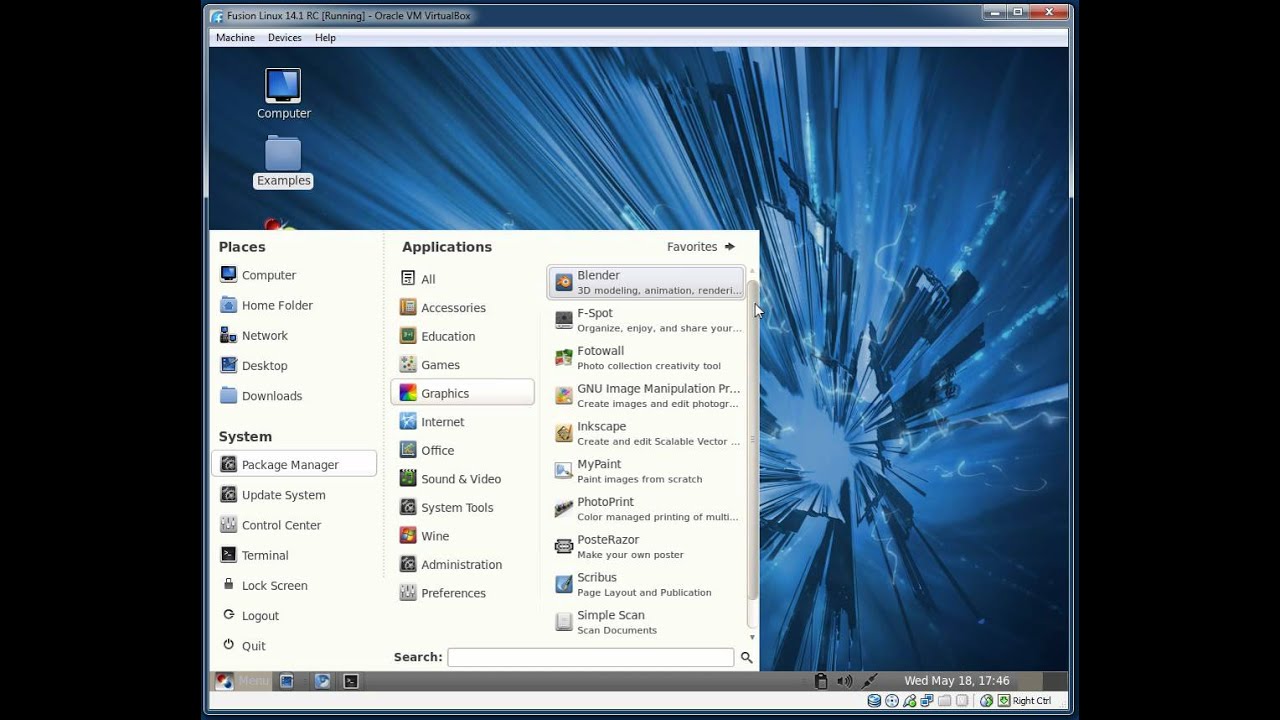Click the applications list scrollbar

click(752, 440)
